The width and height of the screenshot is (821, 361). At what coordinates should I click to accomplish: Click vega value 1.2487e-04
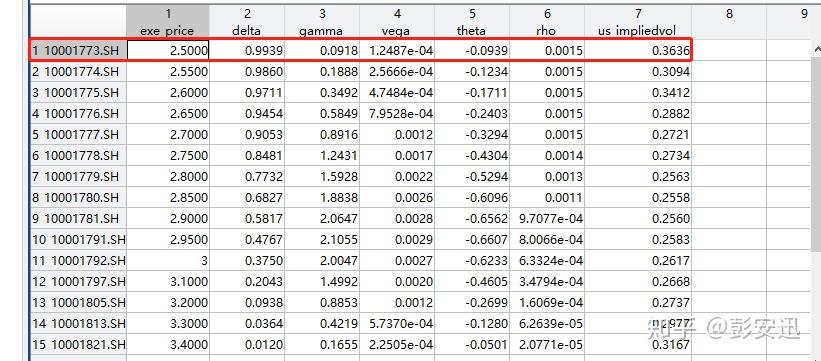397,51
